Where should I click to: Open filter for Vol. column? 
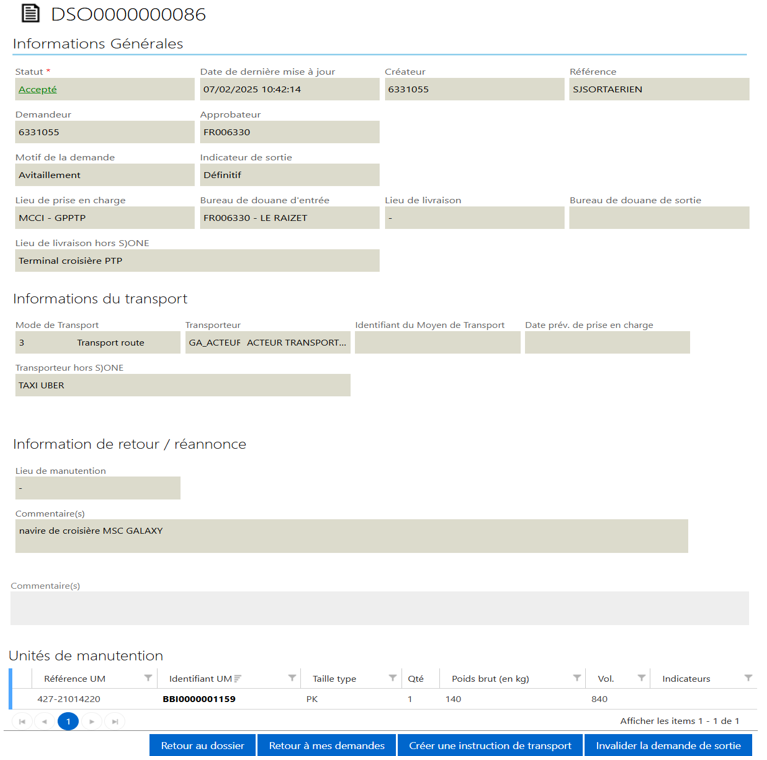click(639, 678)
